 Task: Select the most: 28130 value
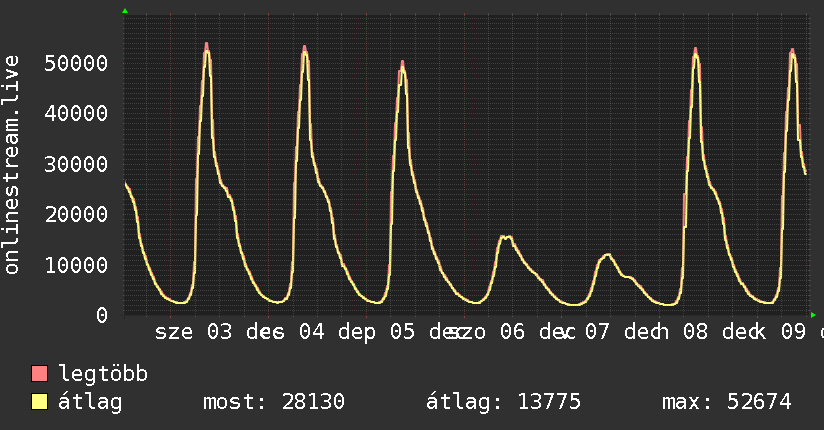pyautogui.click(x=274, y=402)
